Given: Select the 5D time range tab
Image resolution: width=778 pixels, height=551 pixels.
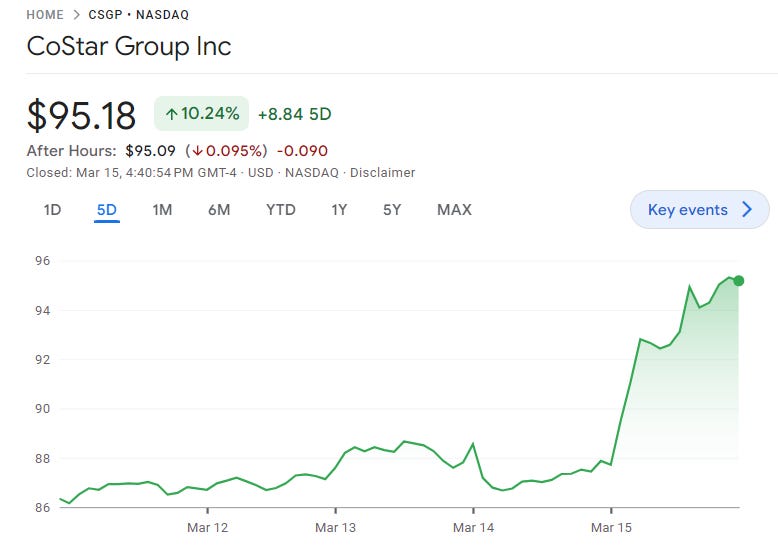Looking at the screenshot, I should (x=107, y=210).
